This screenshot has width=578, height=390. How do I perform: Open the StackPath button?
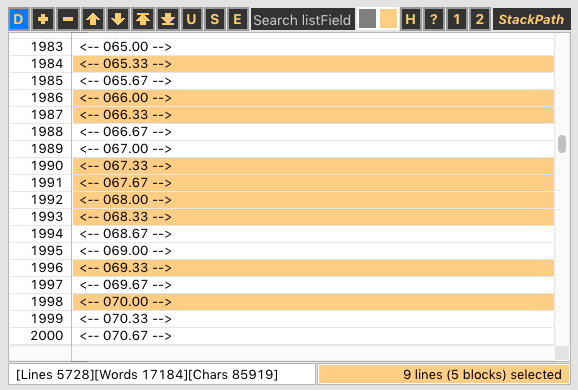point(532,19)
